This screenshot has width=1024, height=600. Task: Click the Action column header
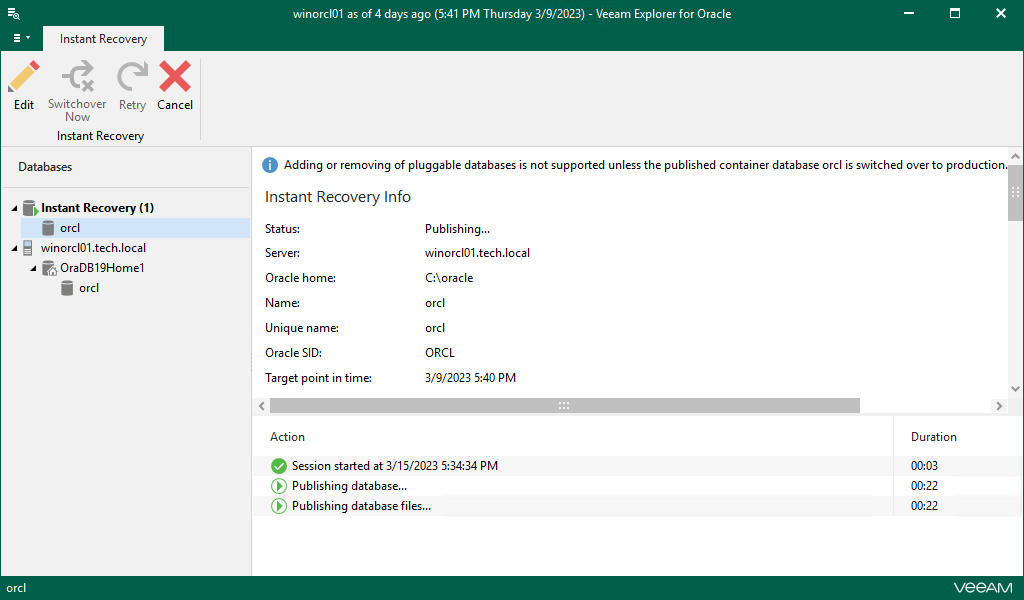[x=287, y=437]
